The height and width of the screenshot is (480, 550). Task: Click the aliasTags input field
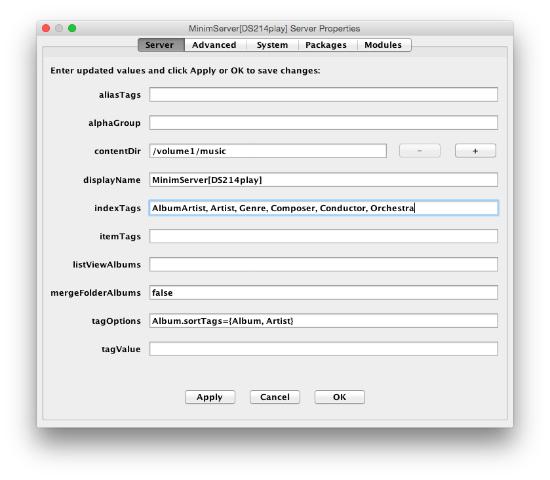click(x=323, y=95)
